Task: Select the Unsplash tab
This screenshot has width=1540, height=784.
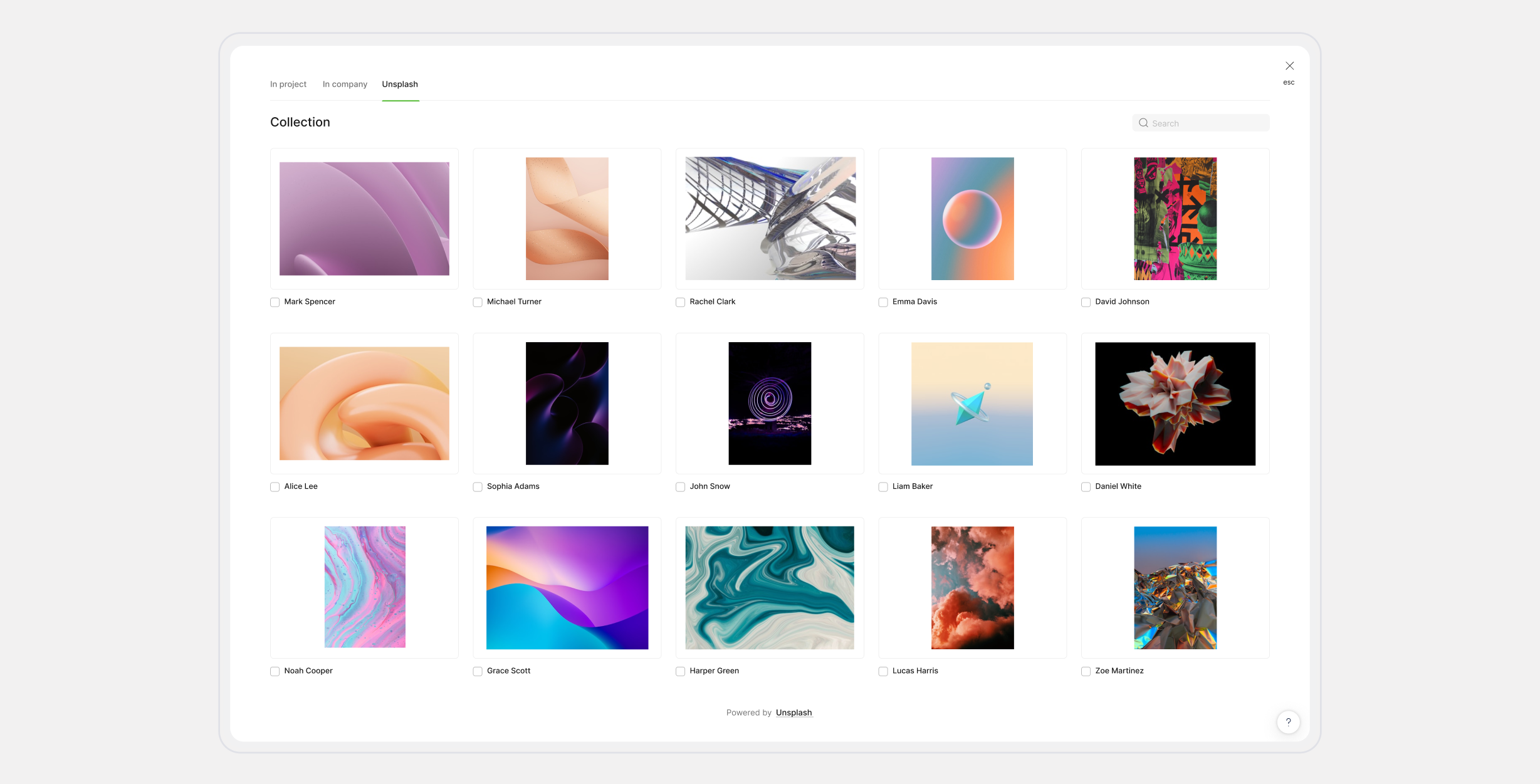Action: coord(400,84)
